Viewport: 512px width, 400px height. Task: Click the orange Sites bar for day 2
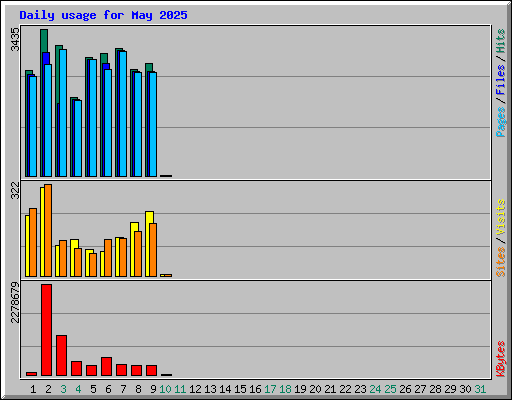pos(48,230)
